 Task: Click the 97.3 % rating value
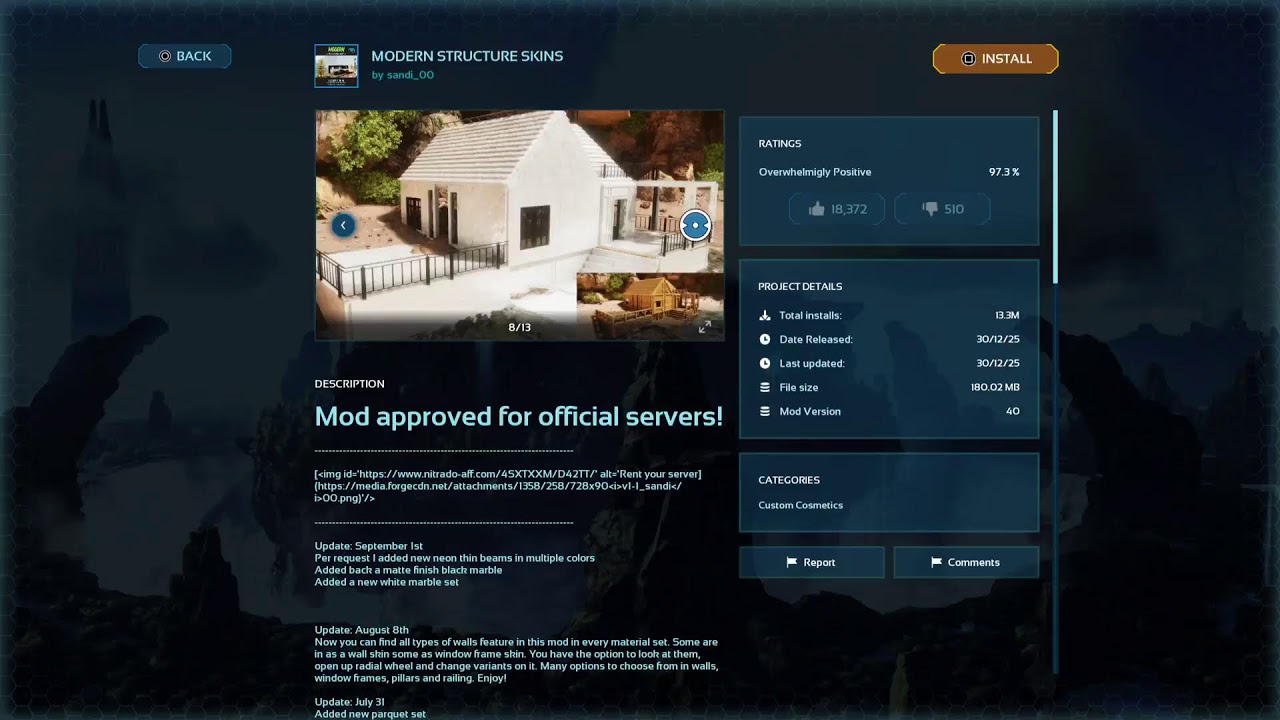pos(1004,172)
